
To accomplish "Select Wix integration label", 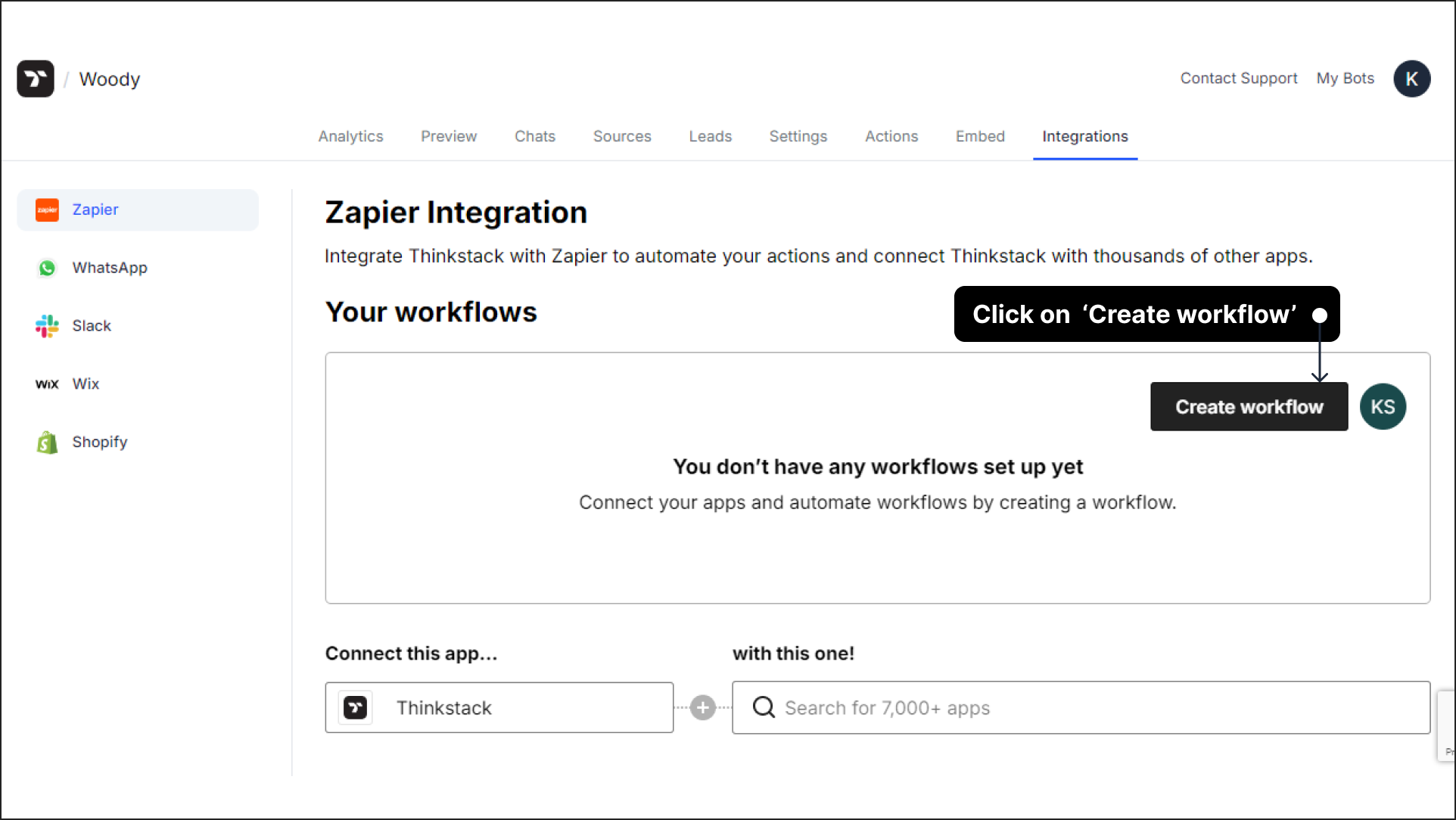I will [86, 384].
